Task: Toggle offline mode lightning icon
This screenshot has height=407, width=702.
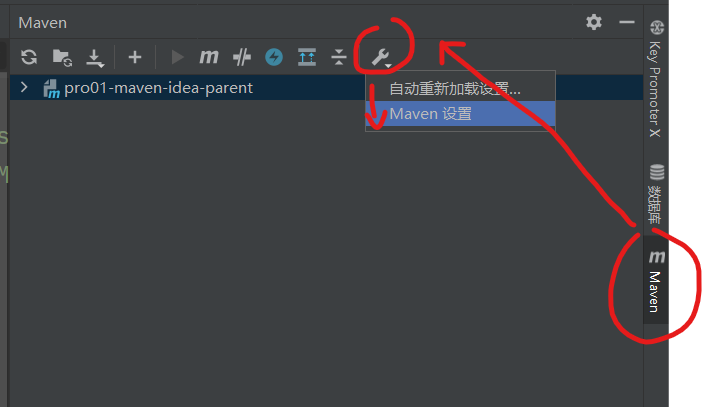Action: click(274, 57)
